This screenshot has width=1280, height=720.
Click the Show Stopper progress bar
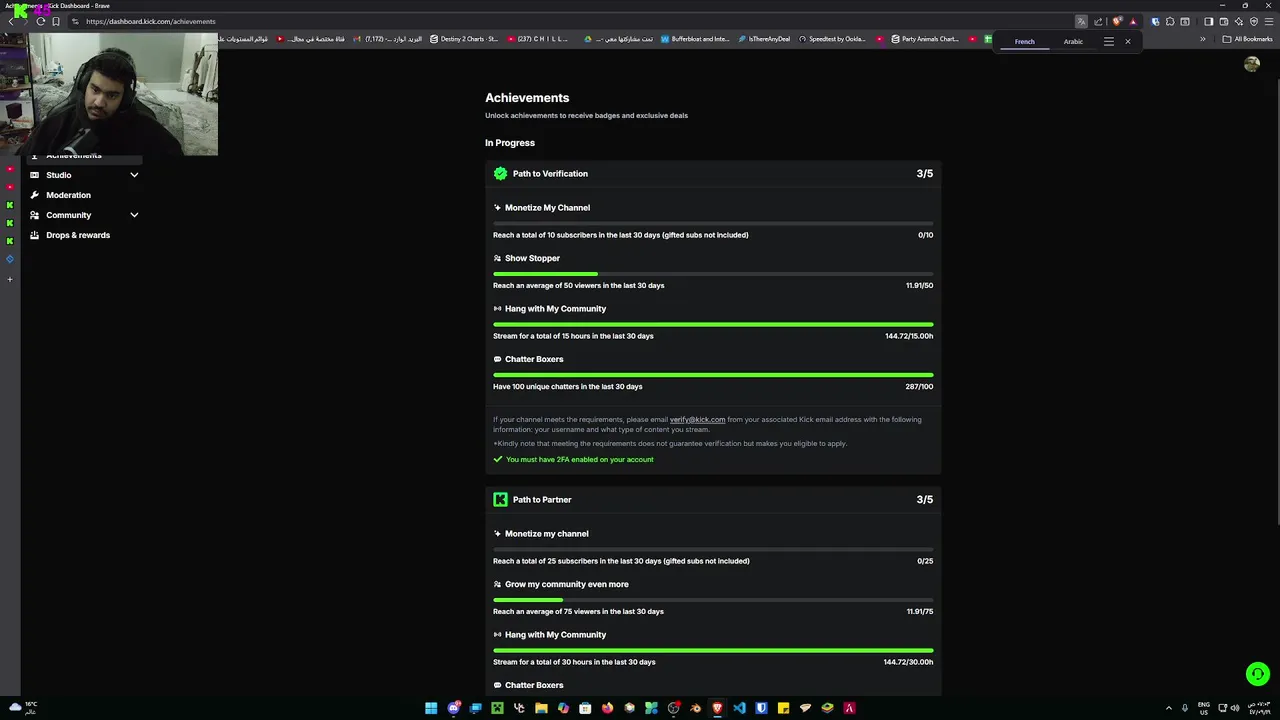[x=713, y=274]
